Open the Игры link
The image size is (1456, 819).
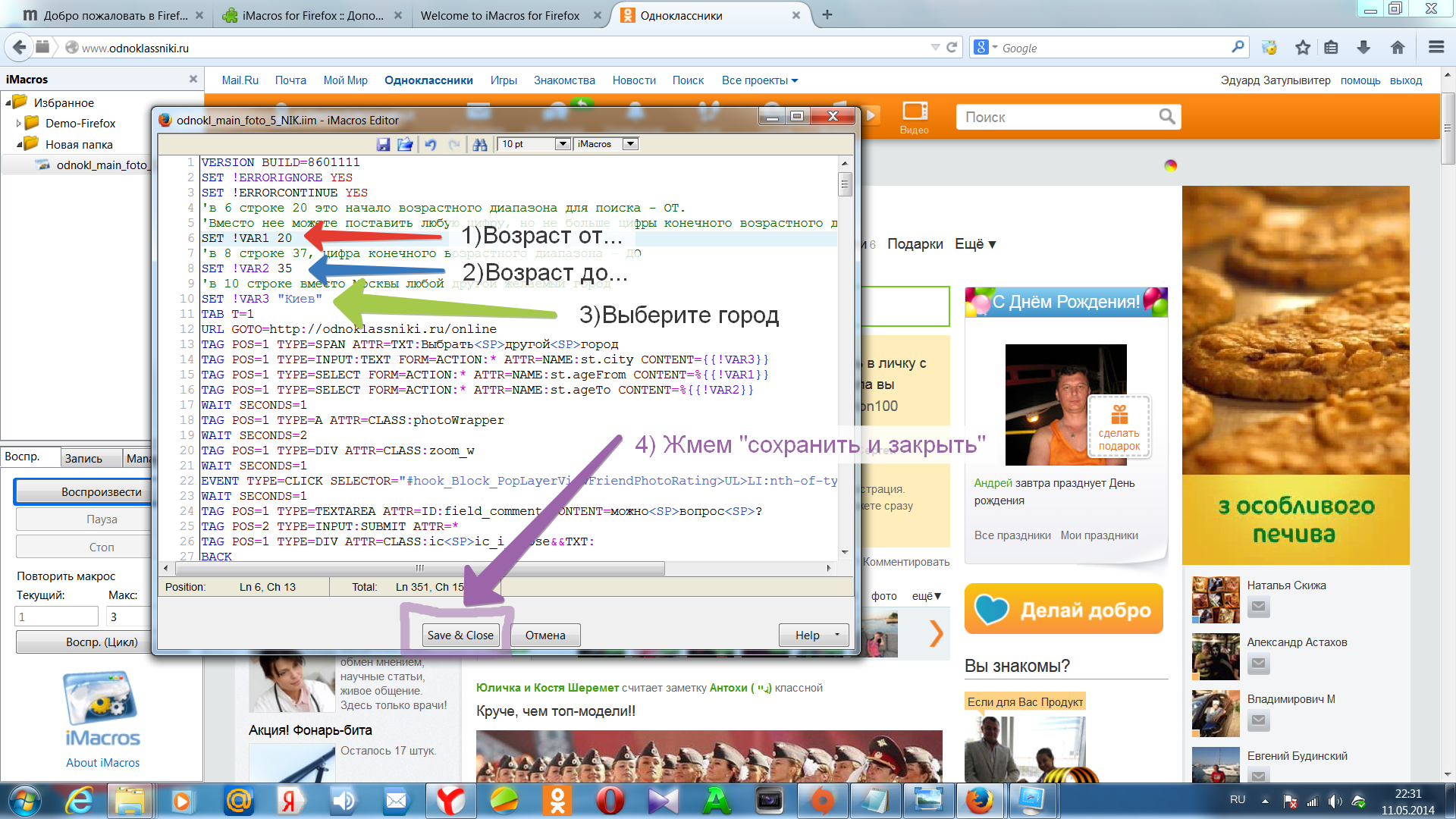tap(504, 80)
